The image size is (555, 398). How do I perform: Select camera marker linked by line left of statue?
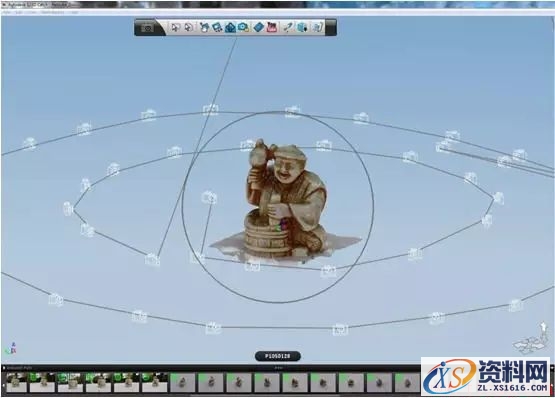[209, 198]
